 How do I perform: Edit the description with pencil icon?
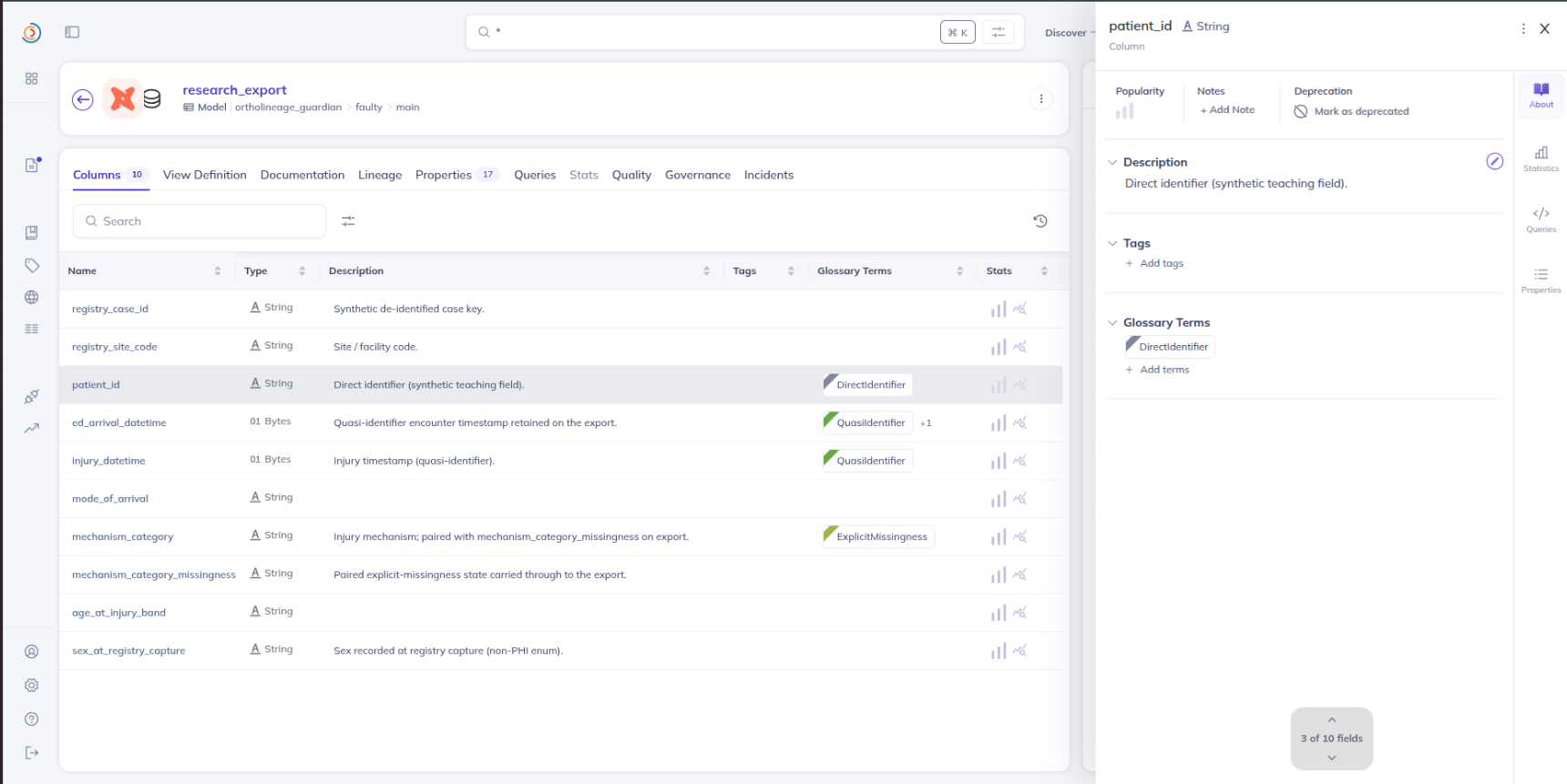tap(1495, 161)
